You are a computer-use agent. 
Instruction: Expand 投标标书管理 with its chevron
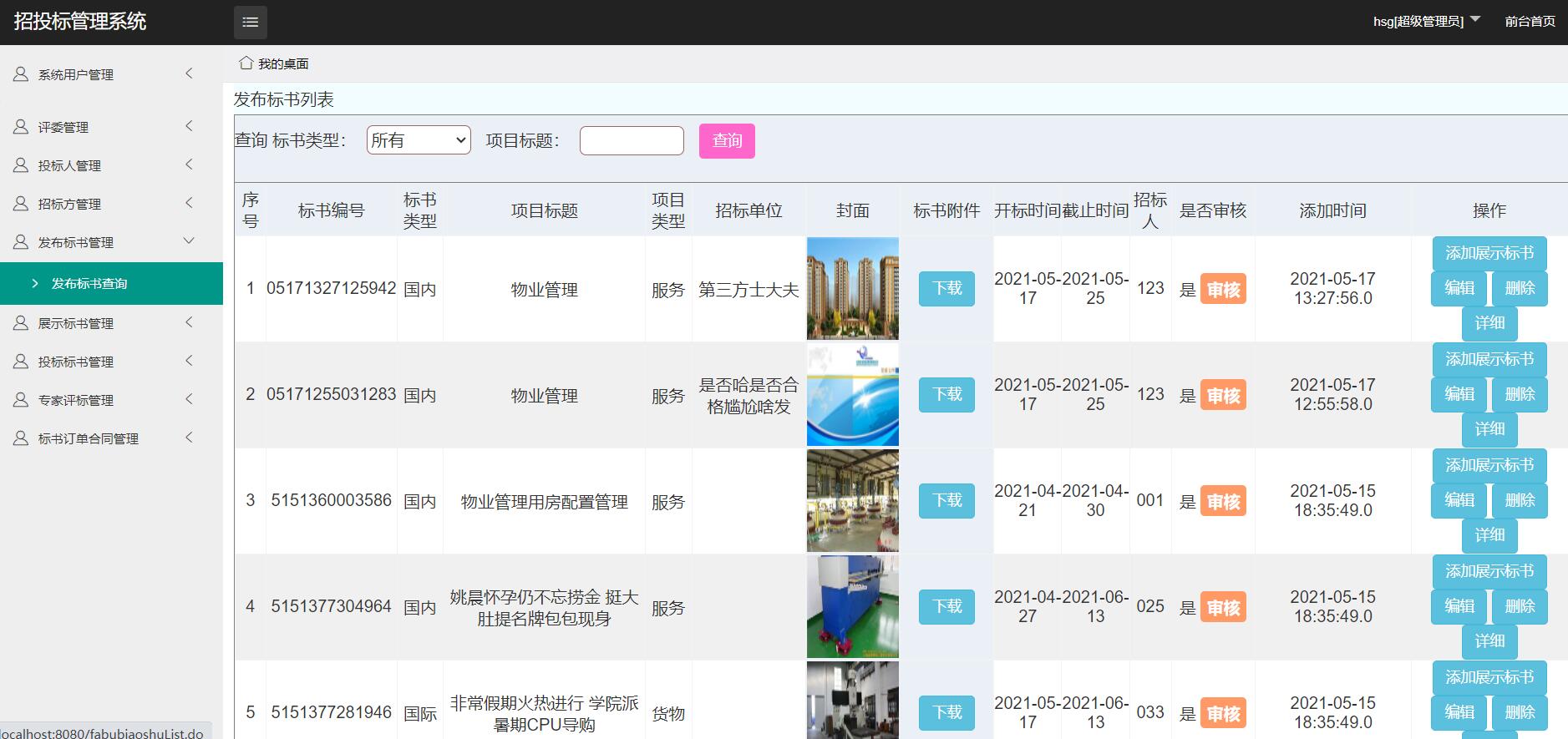pos(189,361)
